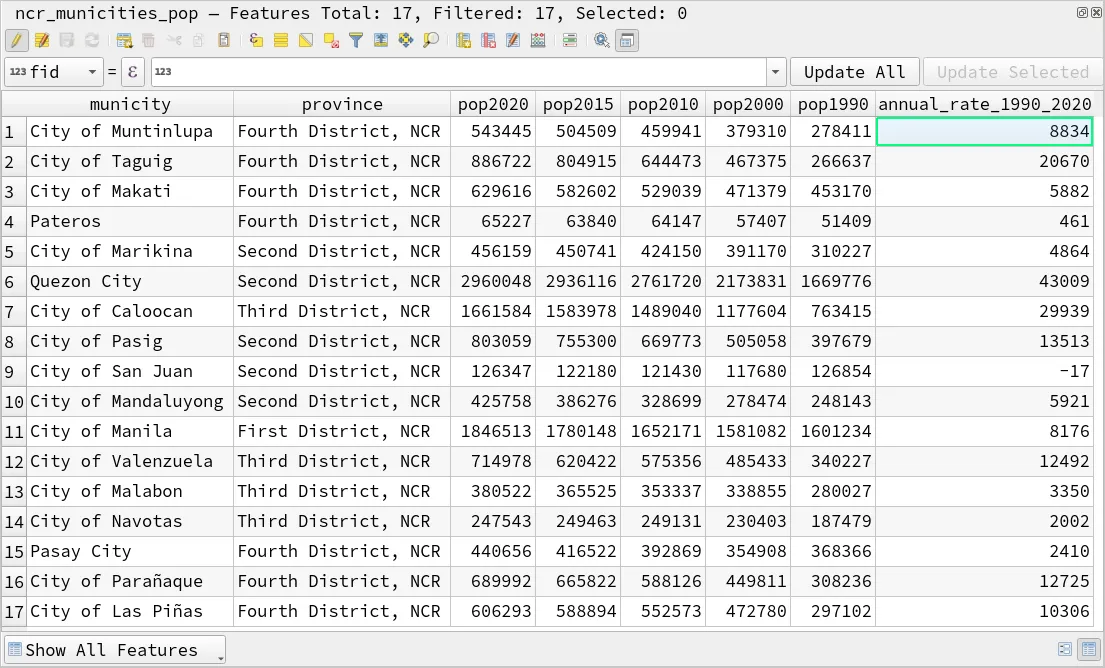Dock the attribute table
This screenshot has height=668, width=1105.
(x=625, y=40)
